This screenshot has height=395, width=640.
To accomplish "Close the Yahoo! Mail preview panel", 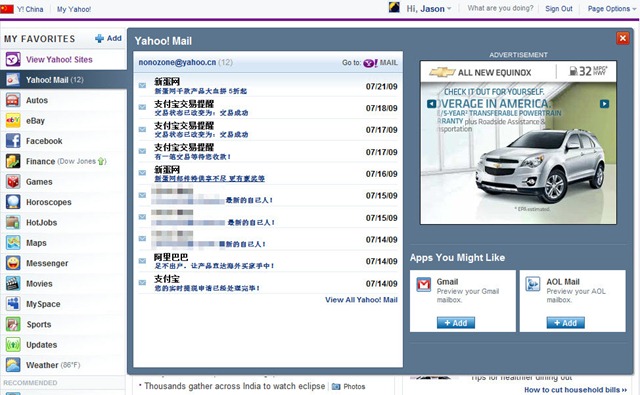I will [x=623, y=38].
